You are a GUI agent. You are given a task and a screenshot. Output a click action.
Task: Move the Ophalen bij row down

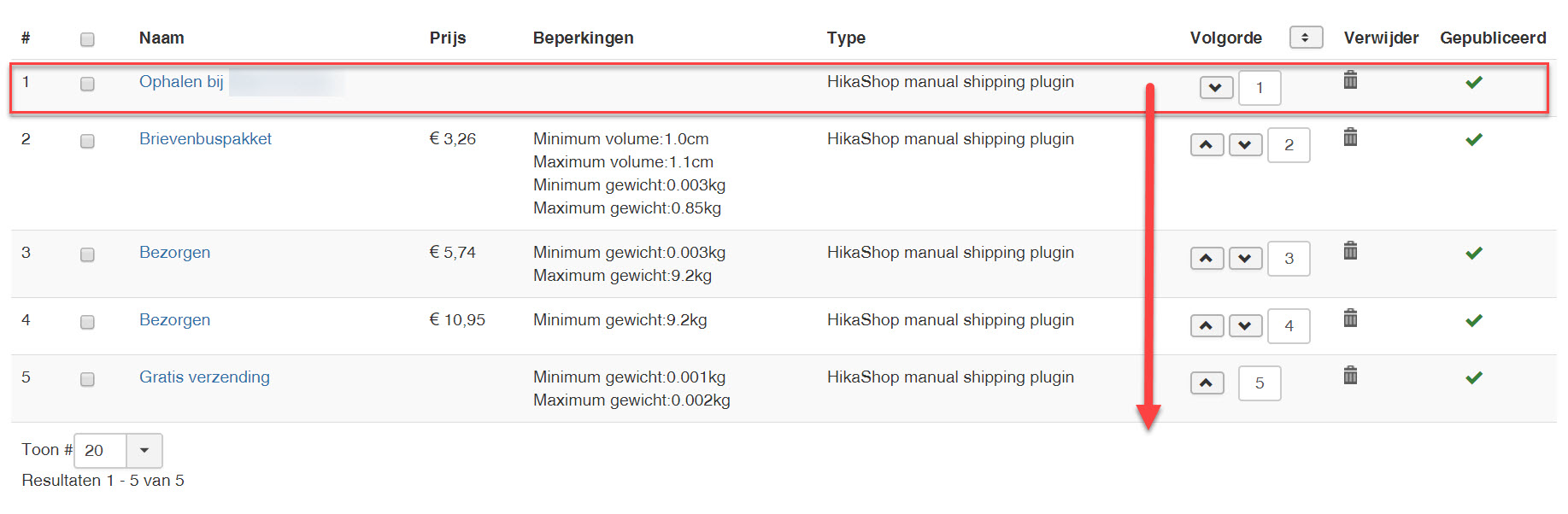[x=1215, y=88]
